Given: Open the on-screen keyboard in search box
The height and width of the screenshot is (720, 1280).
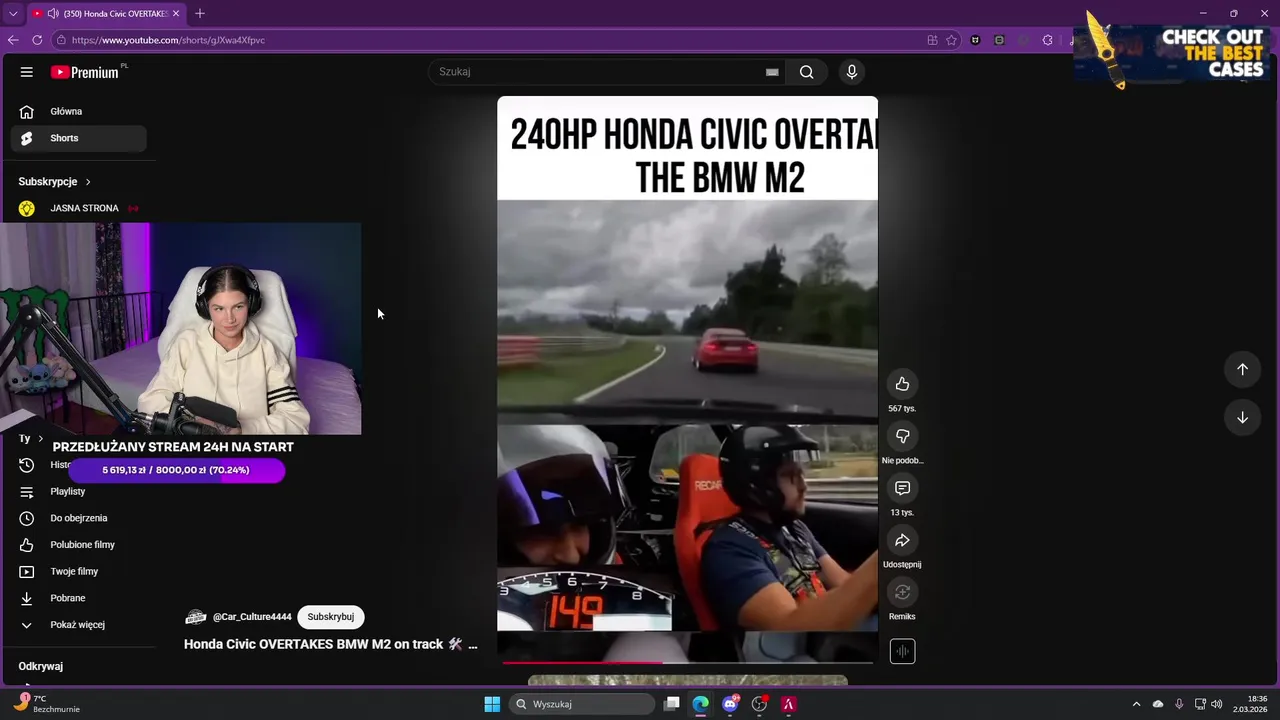Looking at the screenshot, I should pyautogui.click(x=772, y=72).
